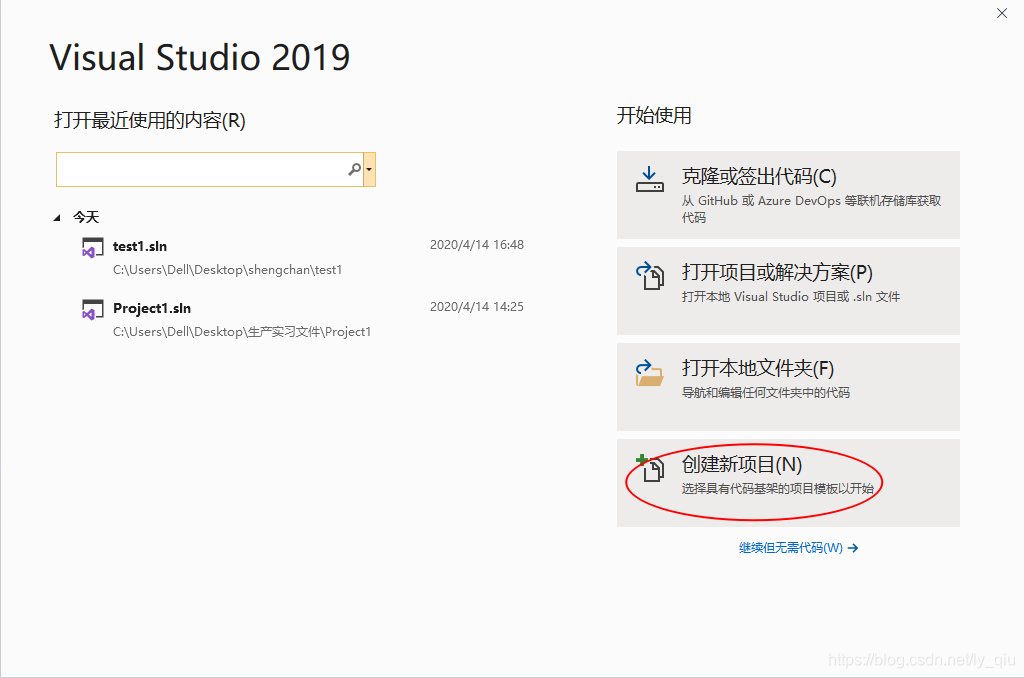Select 打开项目或解决方案(P) option
The height and width of the screenshot is (678, 1024).
click(788, 291)
